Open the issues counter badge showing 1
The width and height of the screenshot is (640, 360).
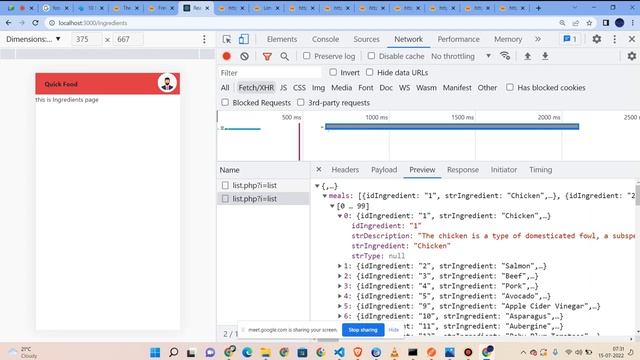point(570,39)
